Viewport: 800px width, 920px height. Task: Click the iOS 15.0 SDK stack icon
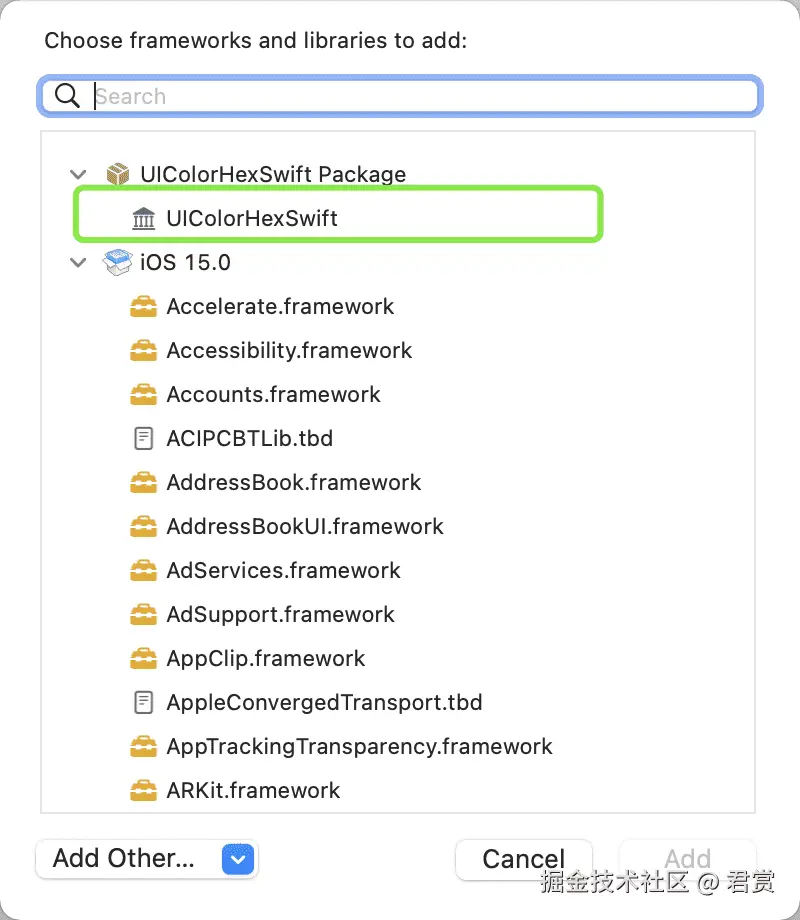click(118, 262)
